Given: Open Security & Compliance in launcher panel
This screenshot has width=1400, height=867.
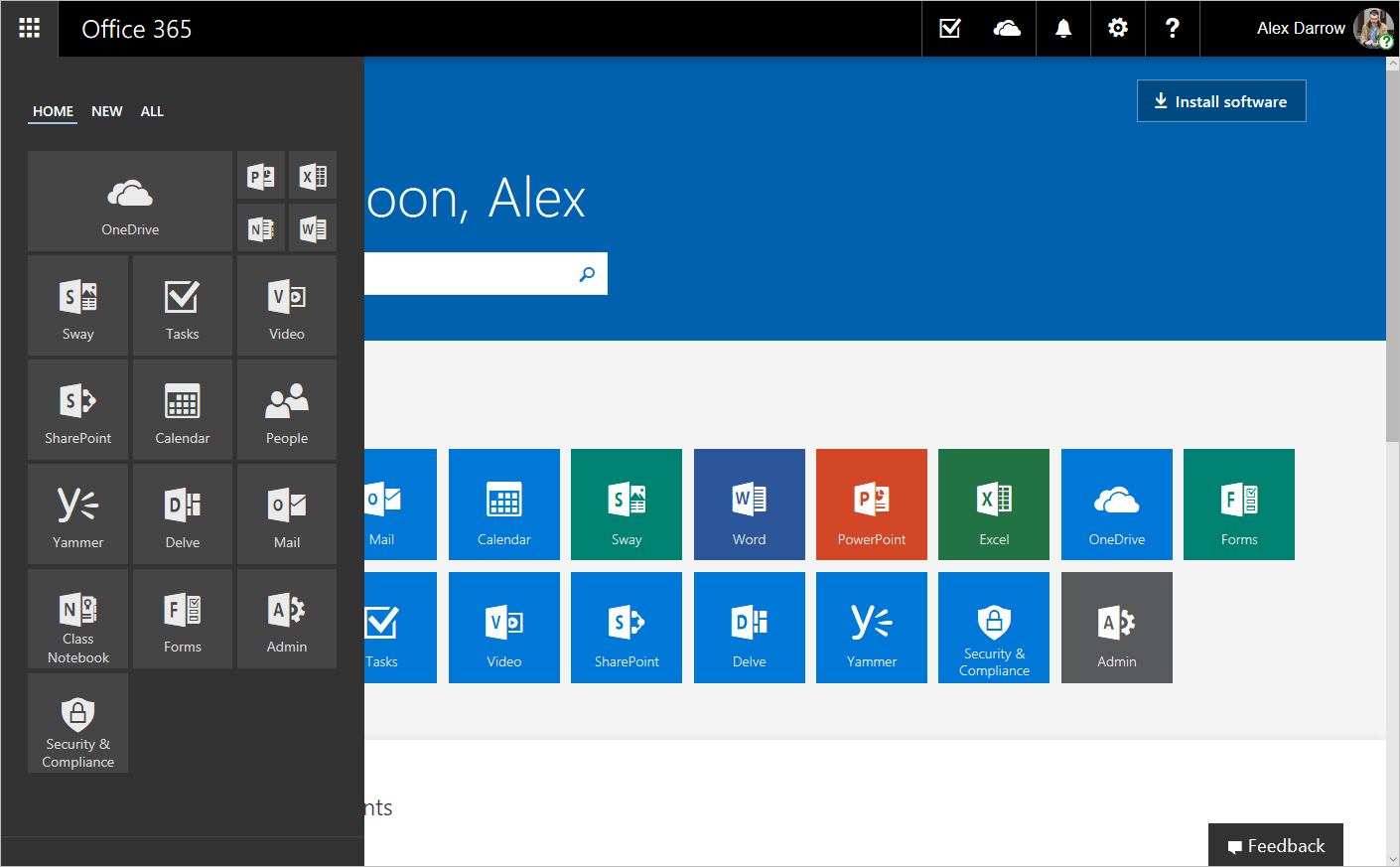Looking at the screenshot, I should pos(77,723).
